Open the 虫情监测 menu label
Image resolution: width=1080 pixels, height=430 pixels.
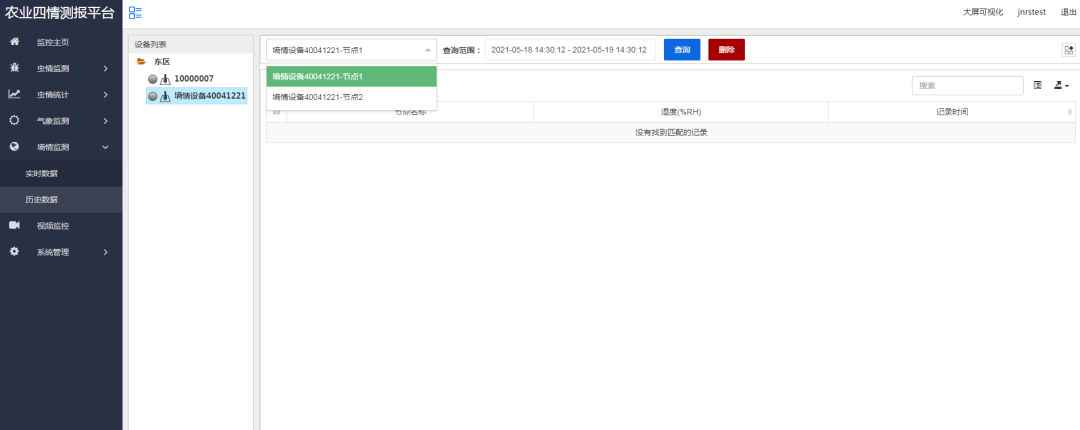53,68
